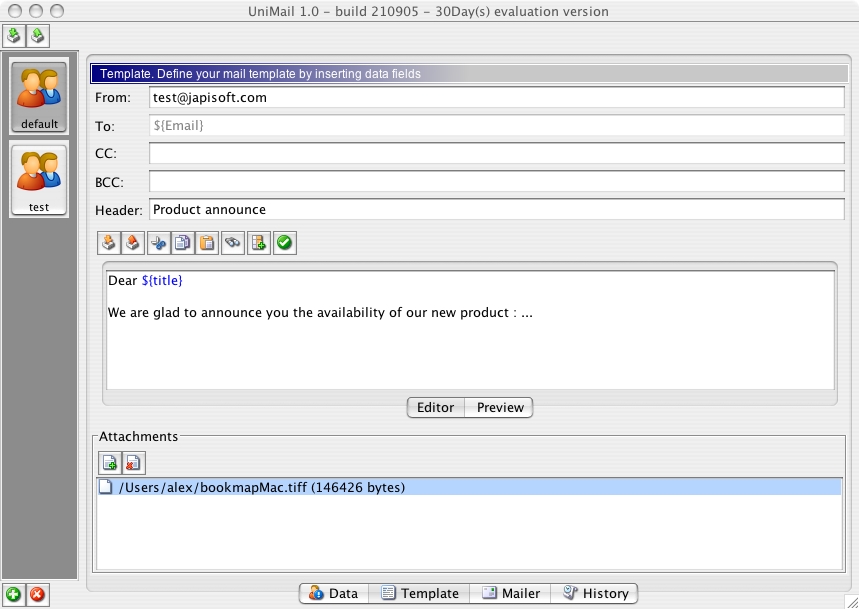Viewport: 859px width, 609px height.
Task: Click the scissors Cut icon
Action: [159, 243]
